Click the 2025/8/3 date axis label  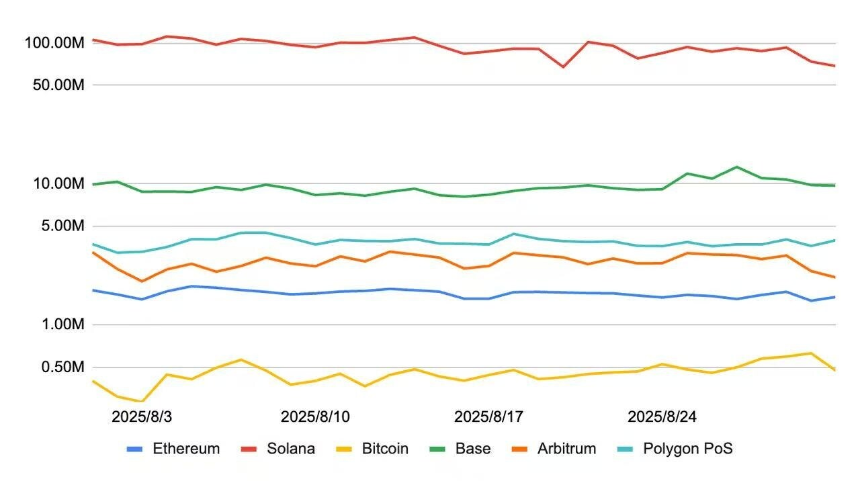click(142, 415)
